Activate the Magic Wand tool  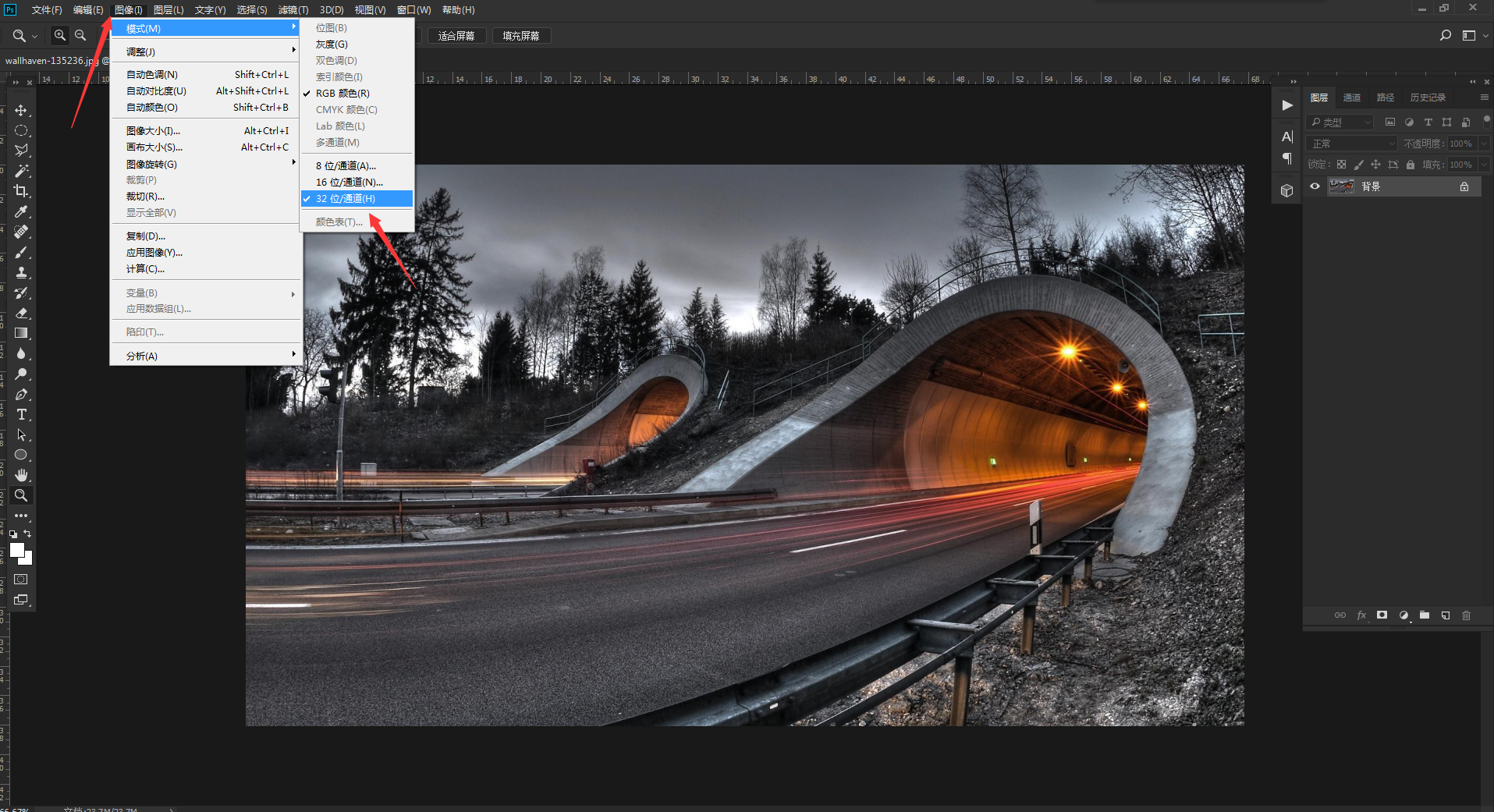click(21, 171)
